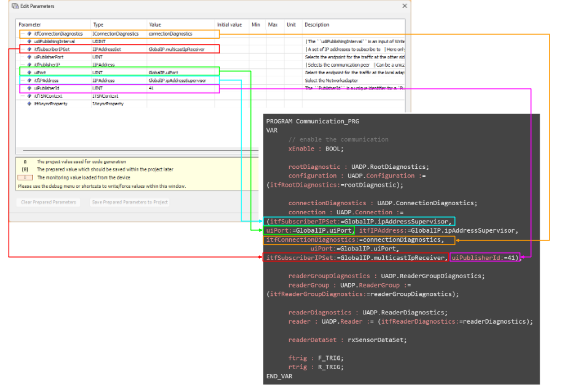Click the parameter icon beside udiPublishingInterval
This screenshot has height=392, width=567.
tap(30, 42)
